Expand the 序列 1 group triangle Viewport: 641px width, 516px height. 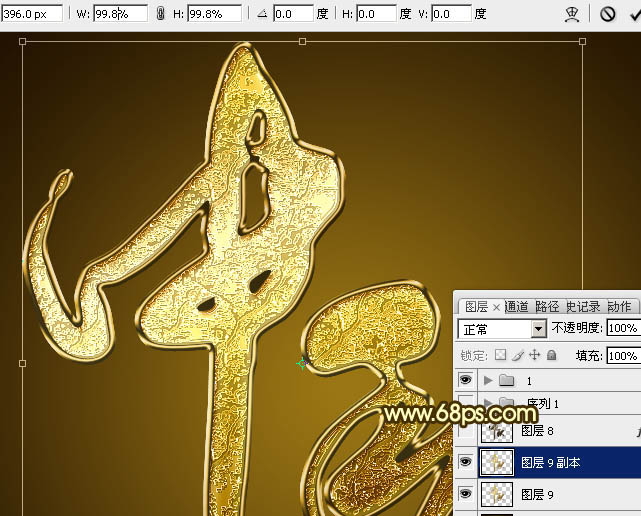click(488, 401)
